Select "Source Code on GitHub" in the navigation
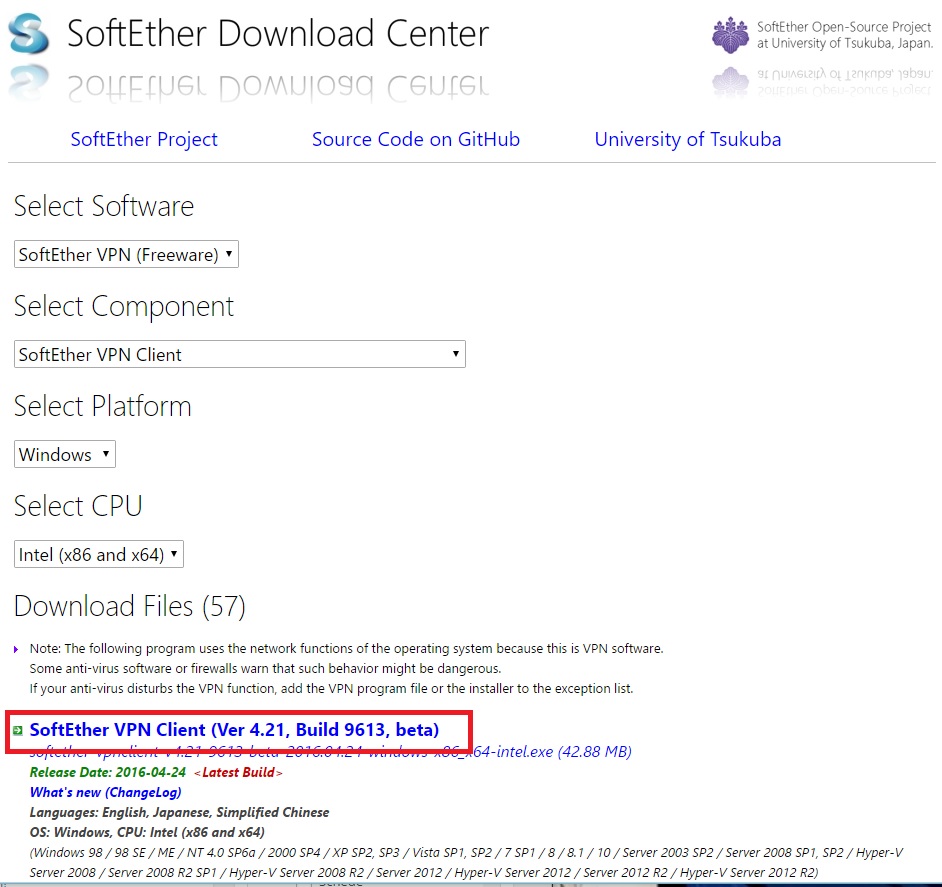Viewport: 942px width, 887px height. tap(416, 139)
